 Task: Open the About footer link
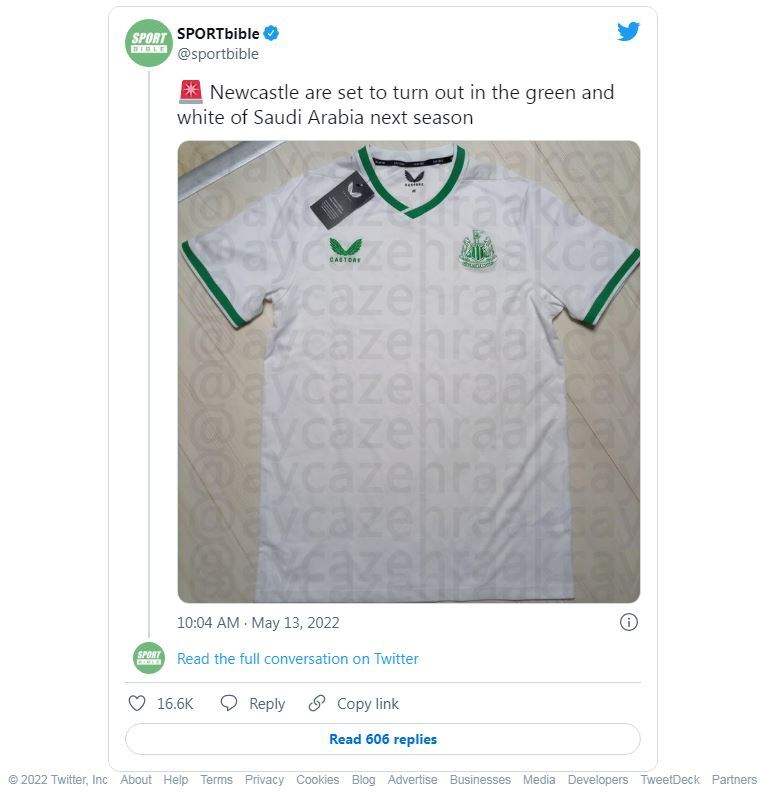tap(136, 780)
